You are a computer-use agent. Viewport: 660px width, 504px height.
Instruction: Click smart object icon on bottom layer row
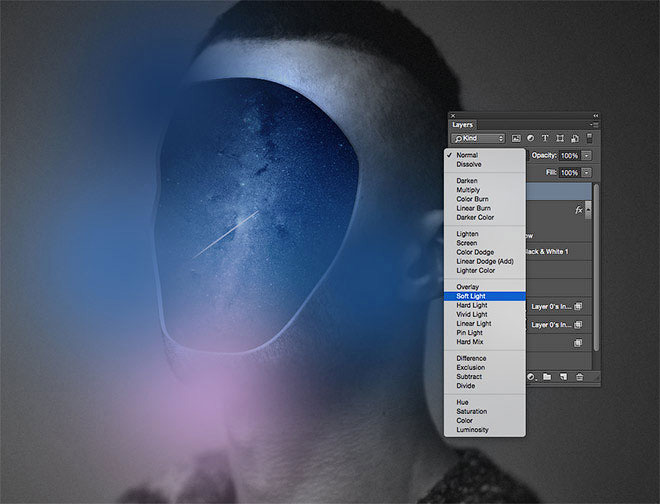coord(578,343)
